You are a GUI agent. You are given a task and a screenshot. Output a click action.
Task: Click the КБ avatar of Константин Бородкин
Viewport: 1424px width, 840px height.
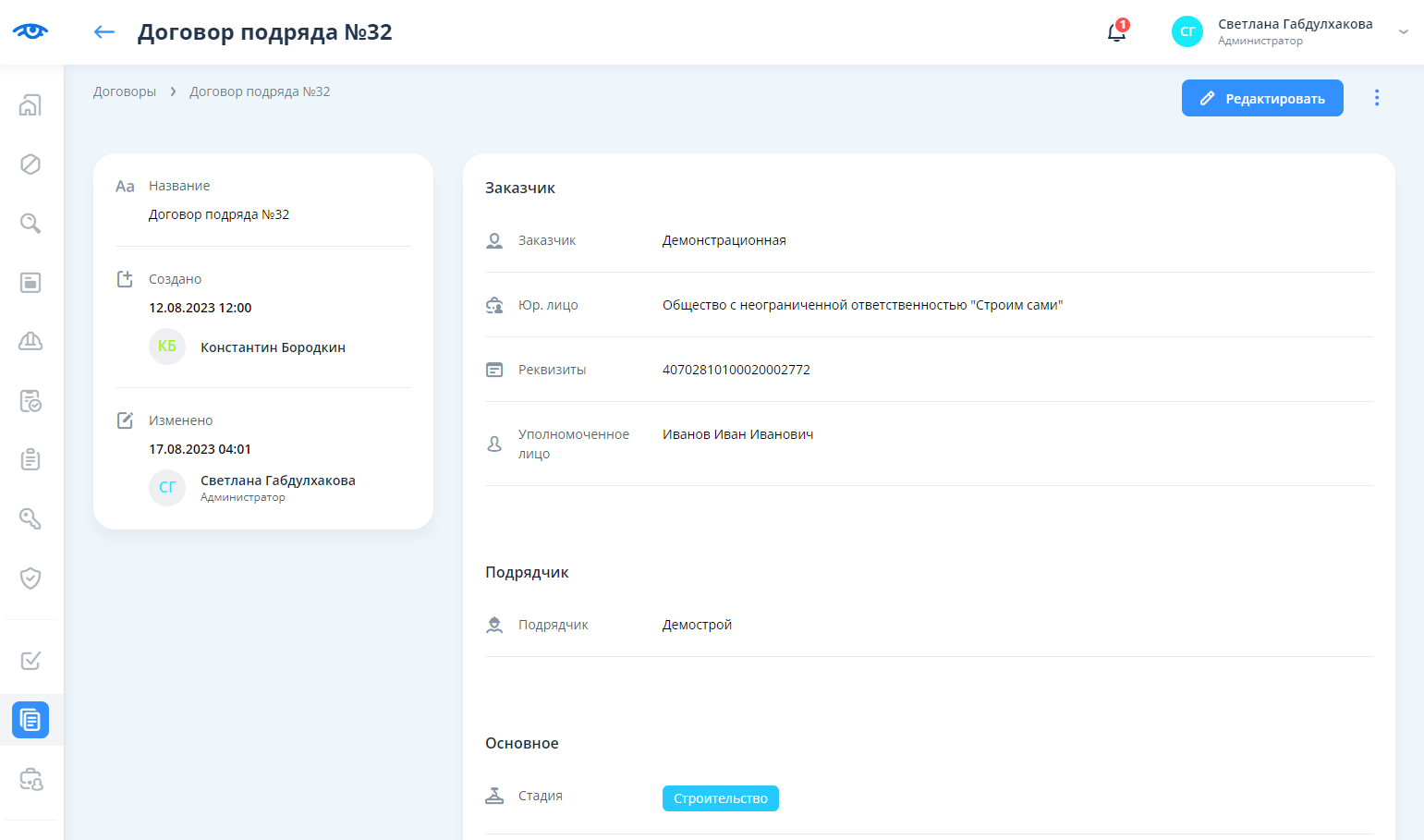pyautogui.click(x=167, y=347)
